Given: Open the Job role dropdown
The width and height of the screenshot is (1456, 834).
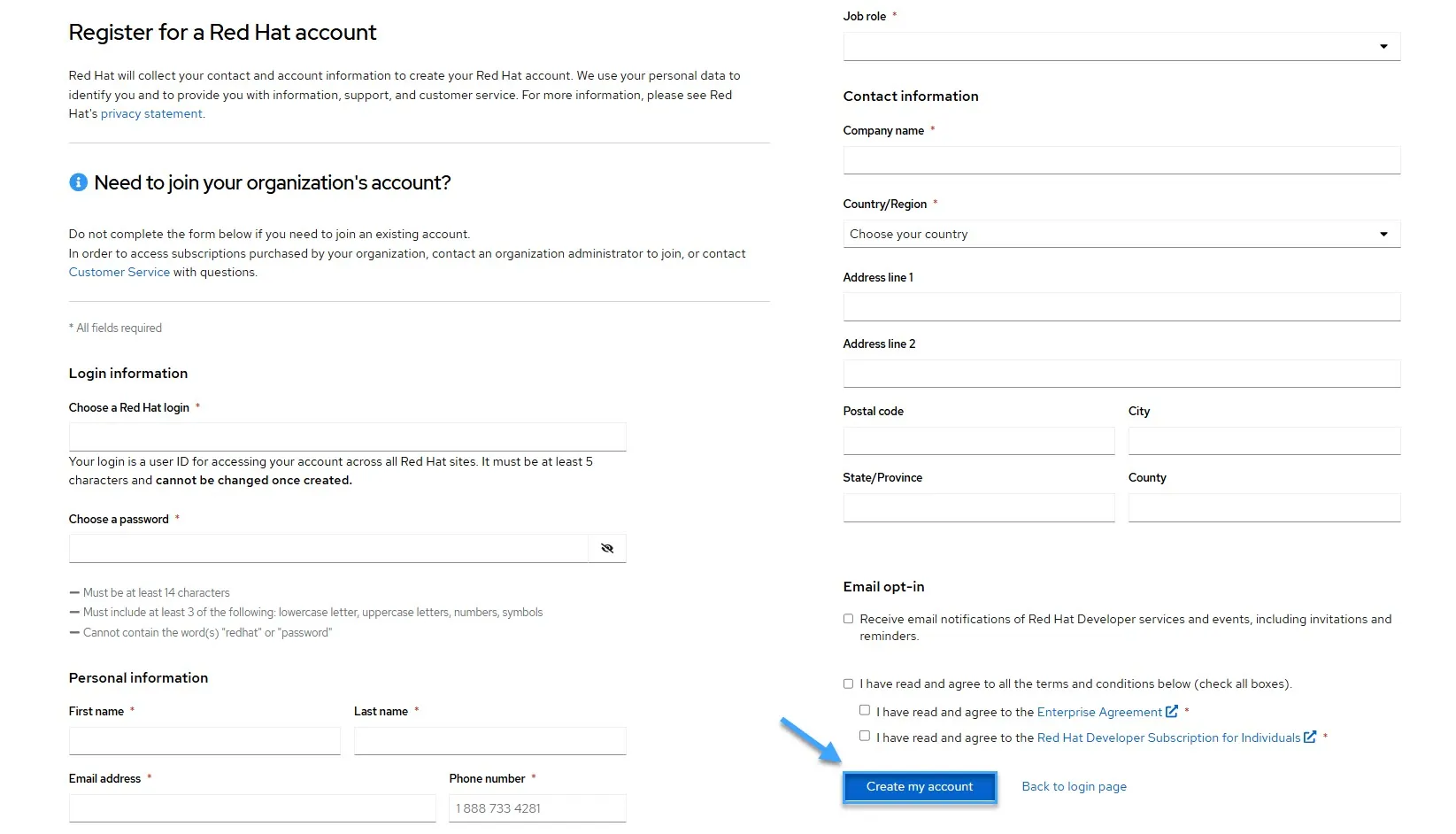Looking at the screenshot, I should point(1121,47).
